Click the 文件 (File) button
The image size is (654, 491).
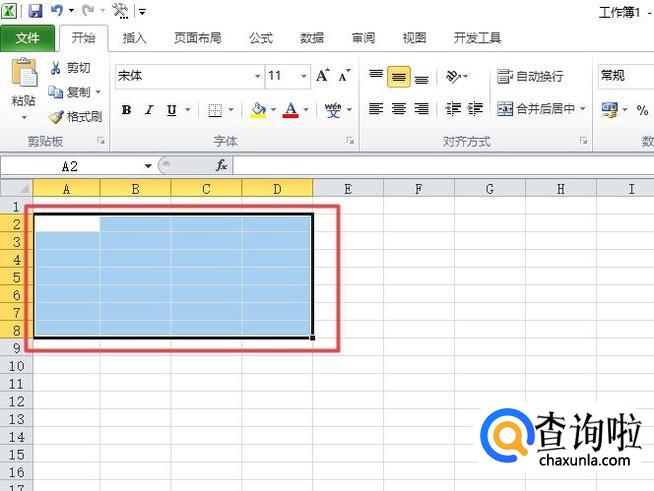point(28,38)
